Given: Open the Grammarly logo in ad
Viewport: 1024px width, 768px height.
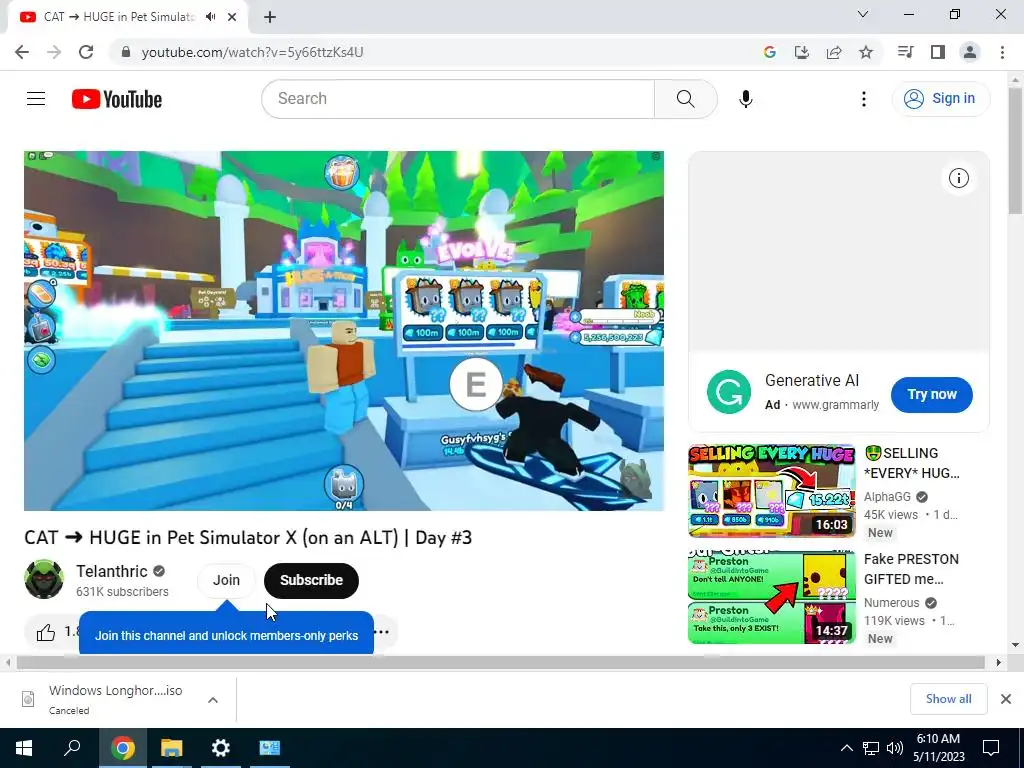Looking at the screenshot, I should click(729, 392).
